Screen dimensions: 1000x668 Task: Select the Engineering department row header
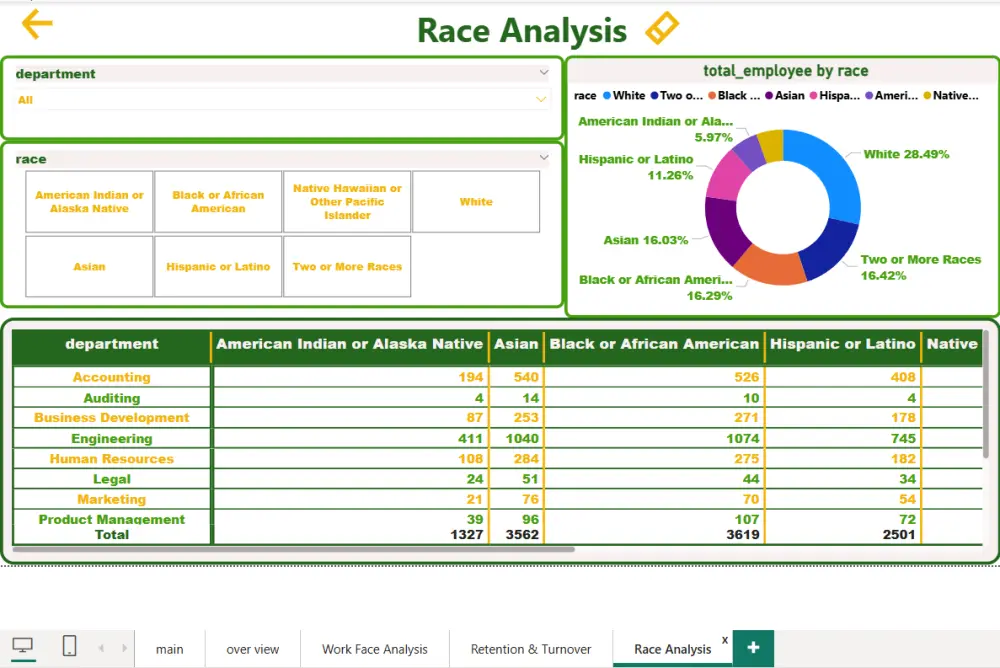(112, 438)
